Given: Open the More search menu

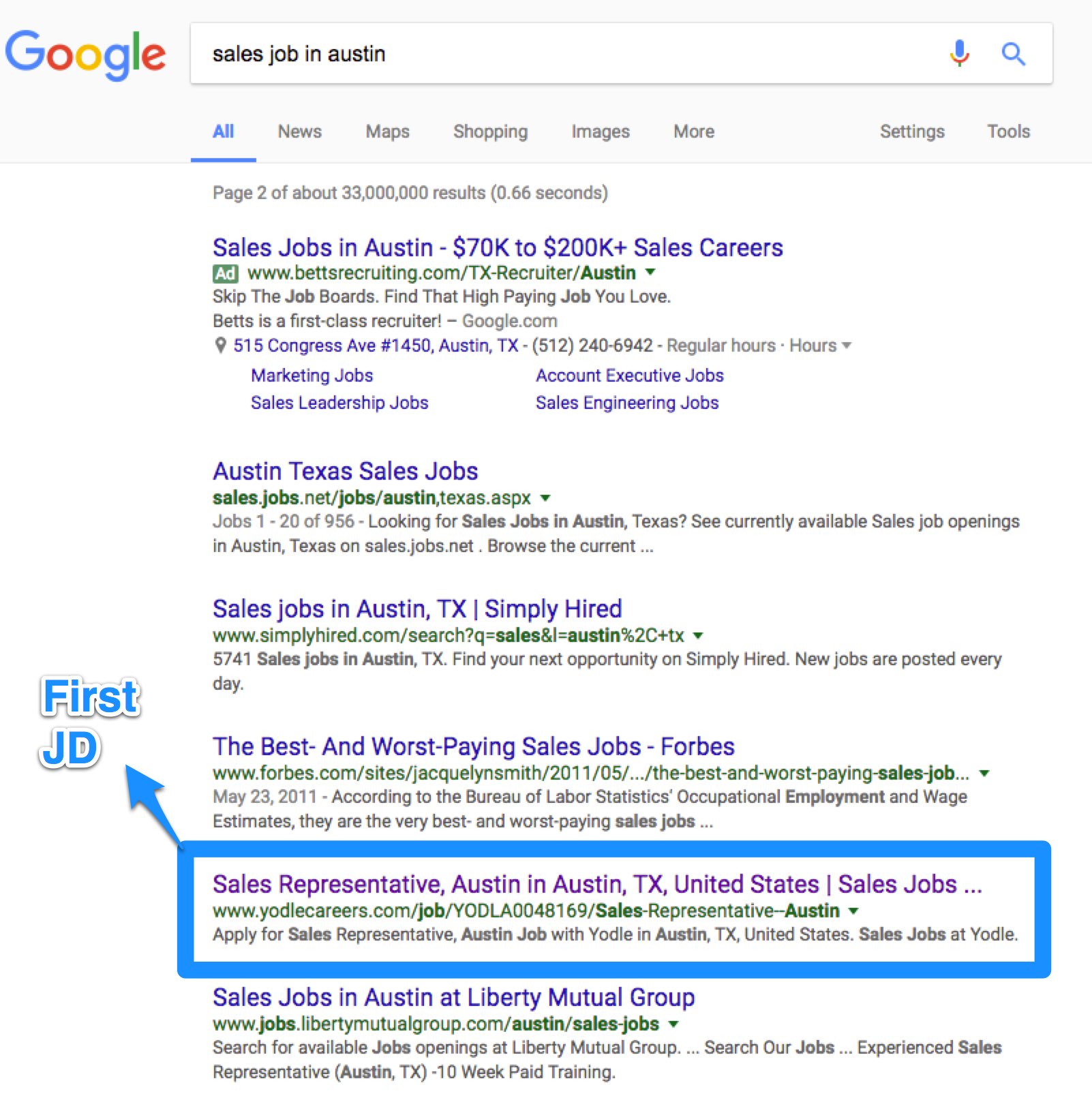Looking at the screenshot, I should click(x=694, y=132).
